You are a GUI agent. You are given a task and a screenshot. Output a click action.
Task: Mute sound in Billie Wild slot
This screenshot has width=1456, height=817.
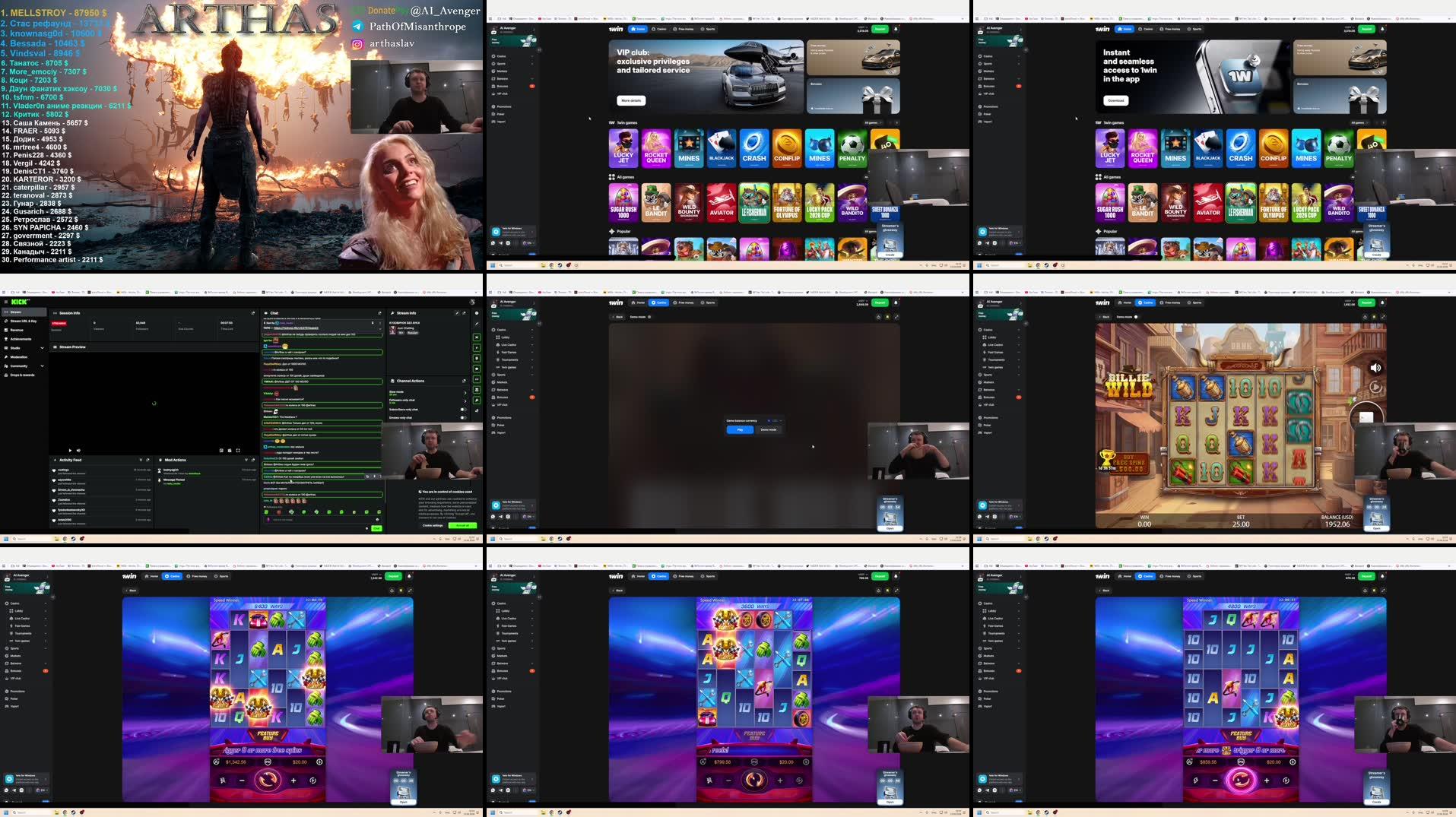click(1375, 368)
